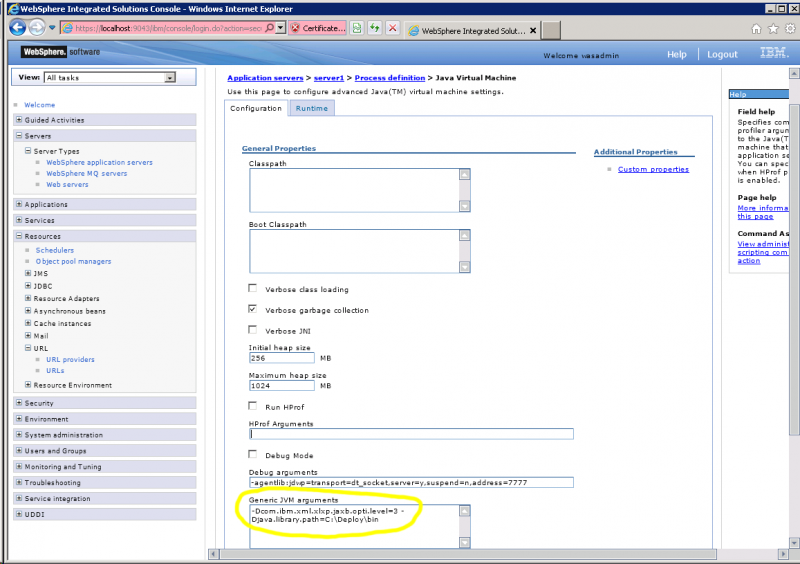This screenshot has width=800, height=564.
Task: Click Logout in the header
Action: (x=722, y=54)
